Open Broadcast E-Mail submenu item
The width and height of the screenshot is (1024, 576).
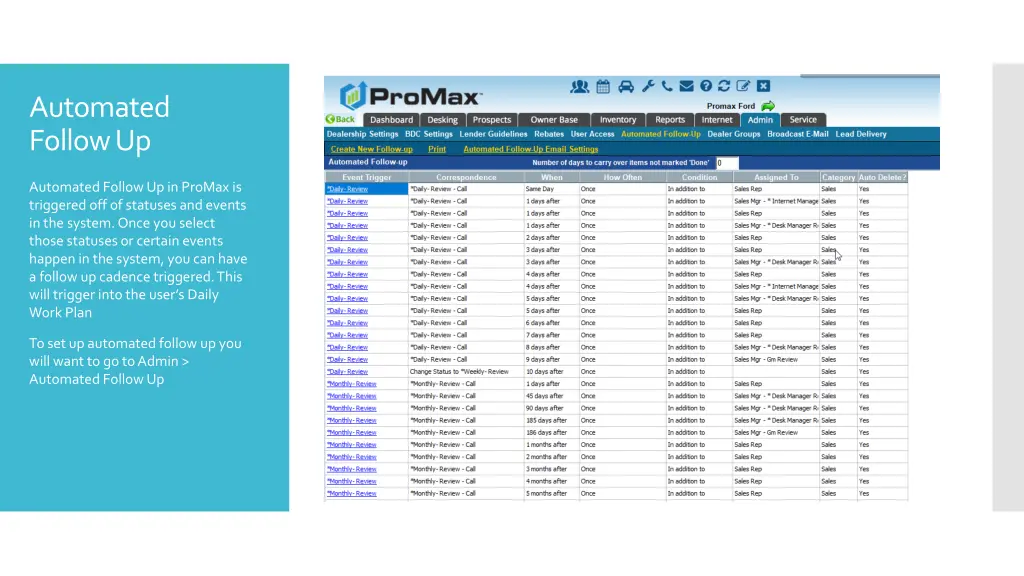[797, 134]
